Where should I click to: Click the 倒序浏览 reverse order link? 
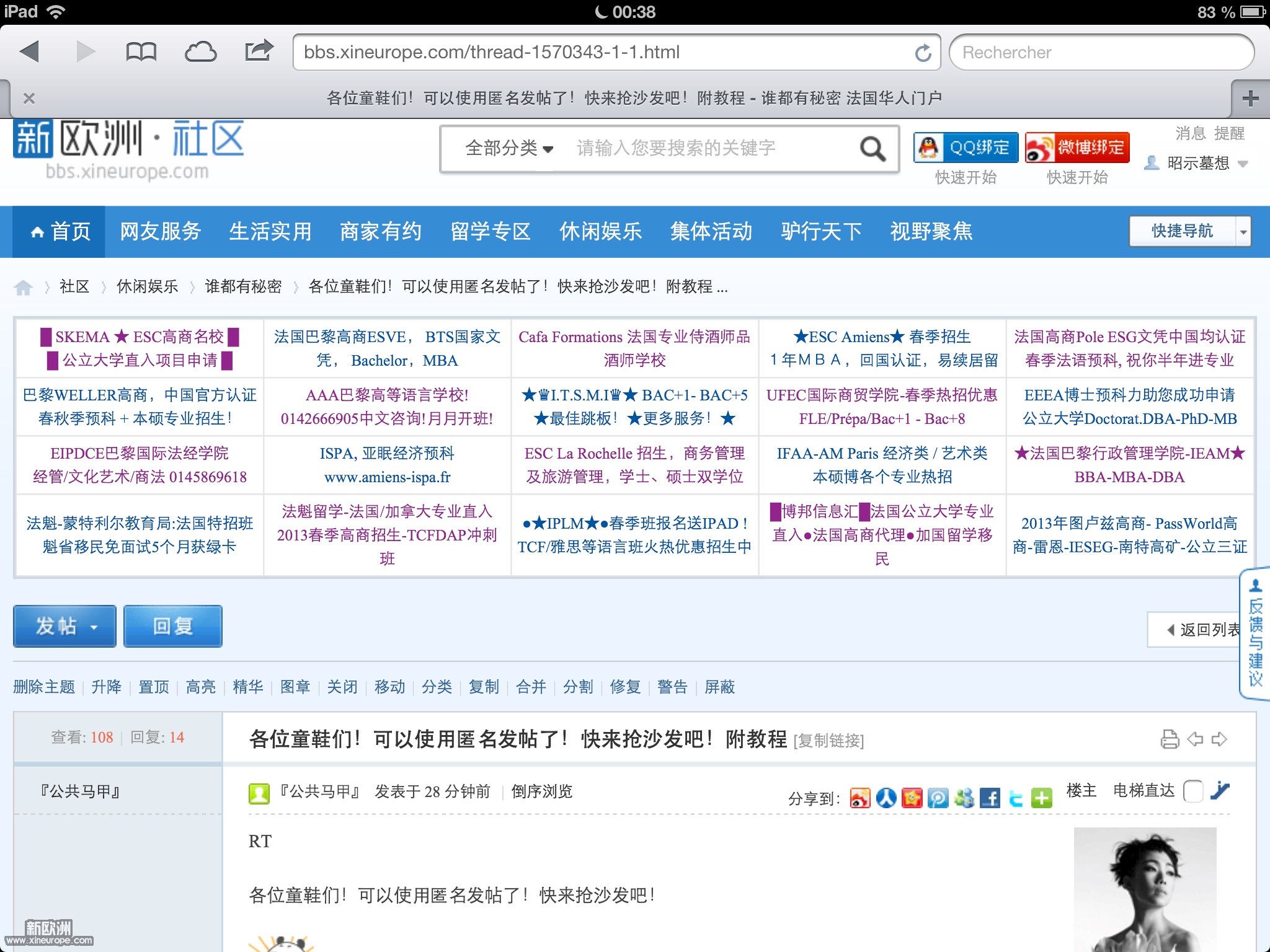pos(542,791)
